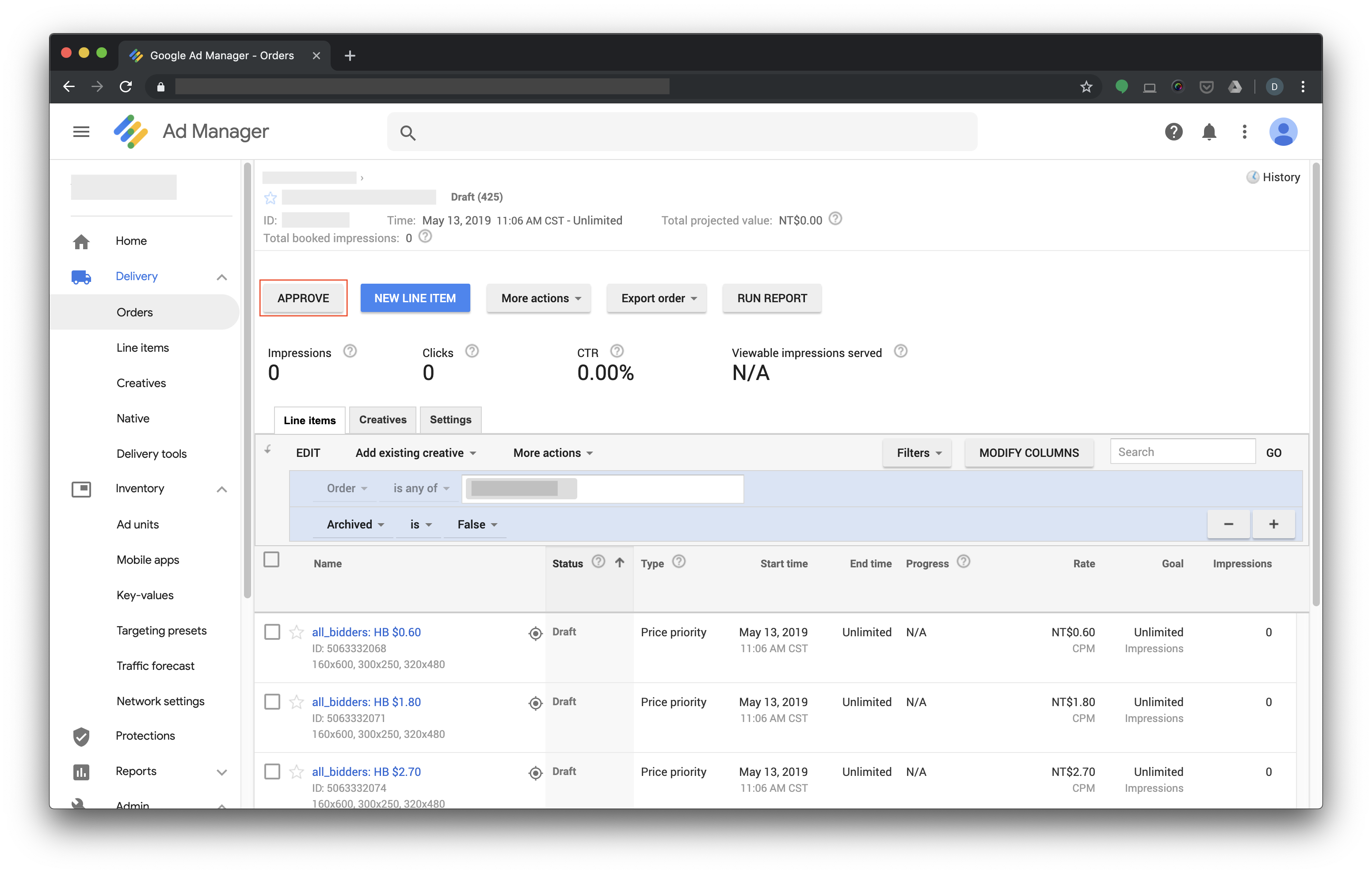This screenshot has width=1372, height=874.
Task: Click the APPROVE button
Action: 303,298
